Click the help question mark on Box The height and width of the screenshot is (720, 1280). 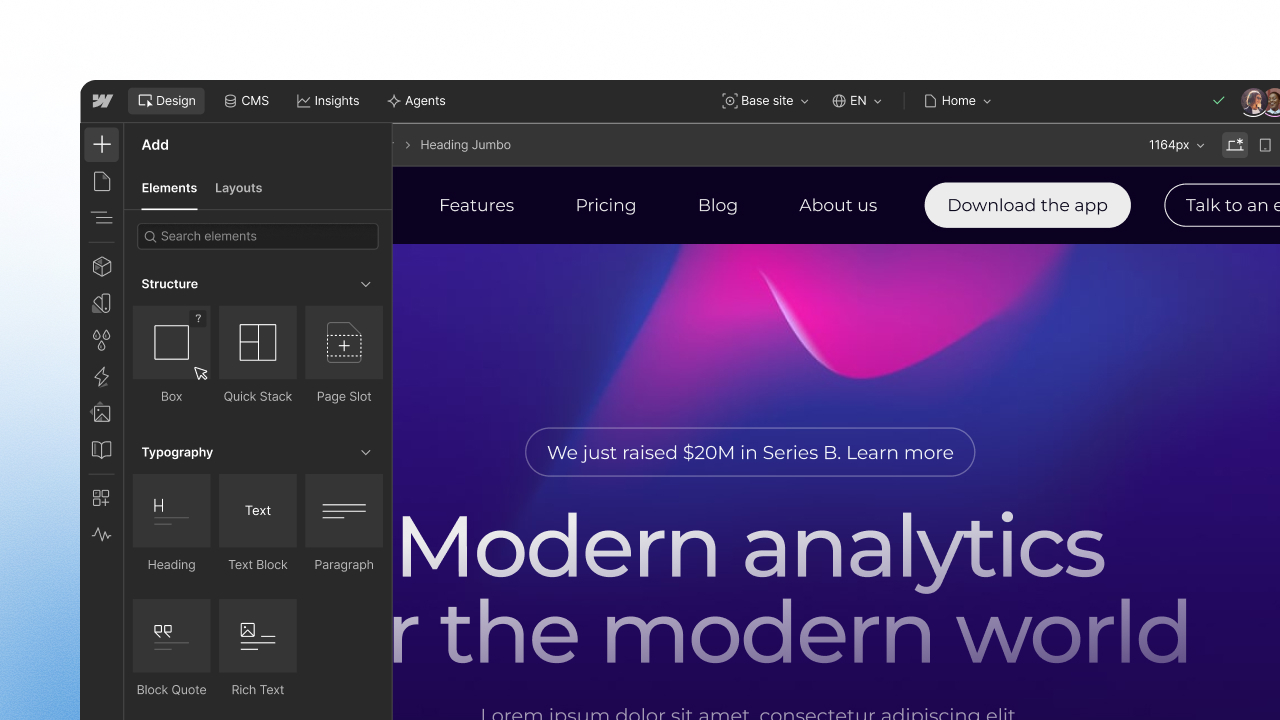[198, 319]
